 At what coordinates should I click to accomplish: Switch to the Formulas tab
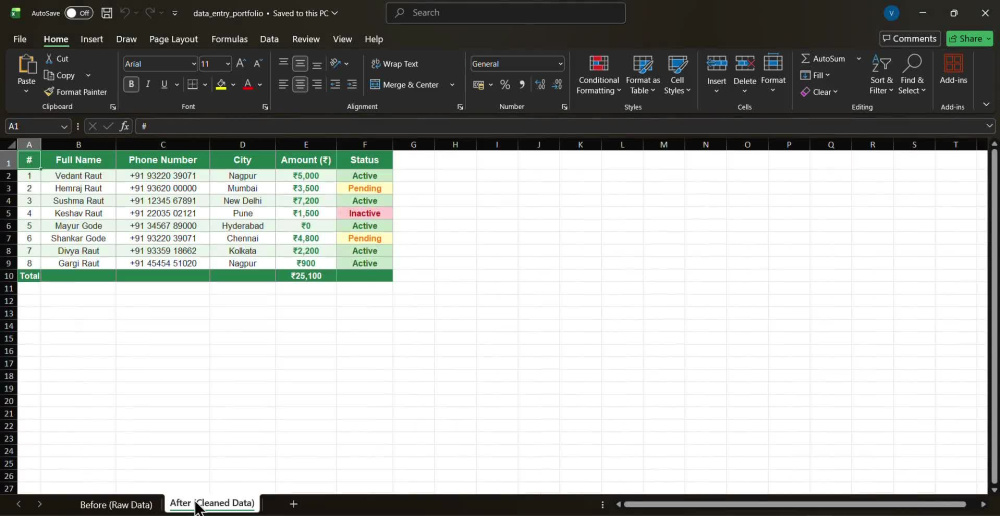(230, 39)
